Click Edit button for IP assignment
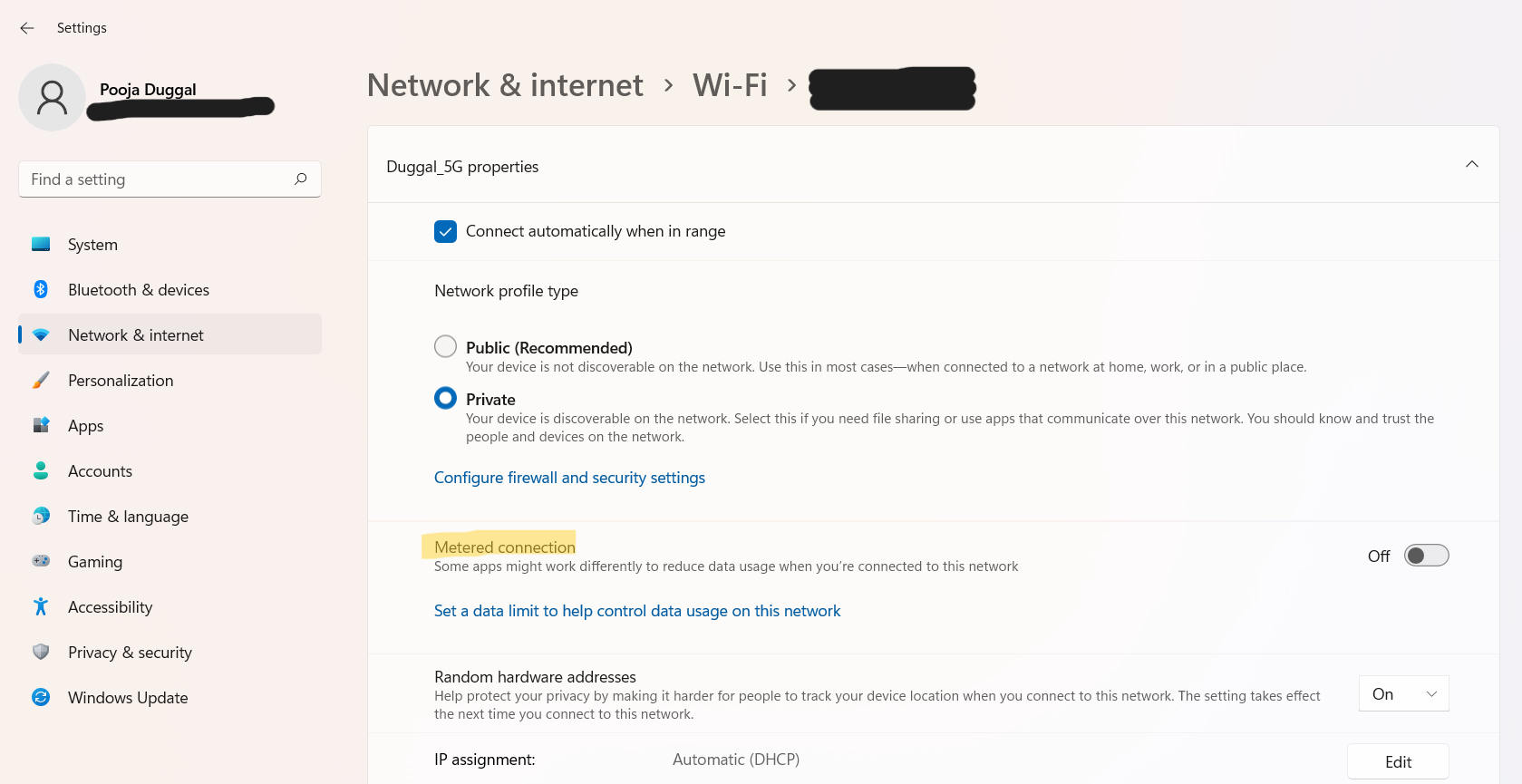This screenshot has width=1522, height=784. click(x=1397, y=762)
